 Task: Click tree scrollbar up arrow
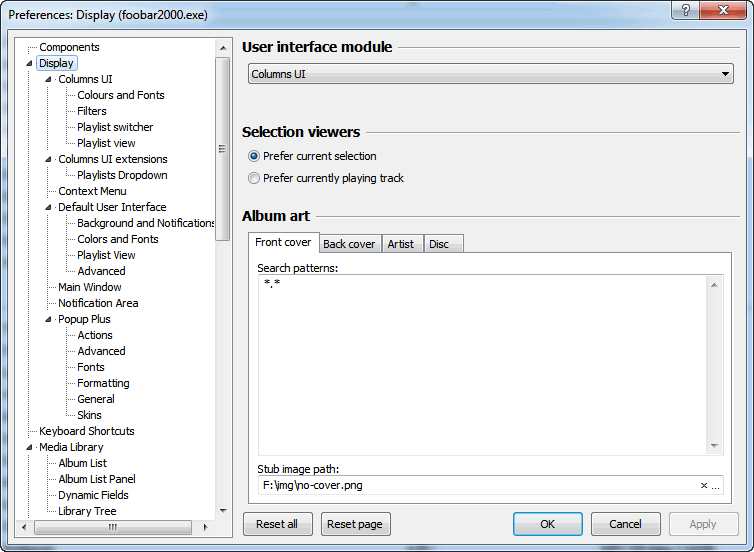click(x=223, y=48)
